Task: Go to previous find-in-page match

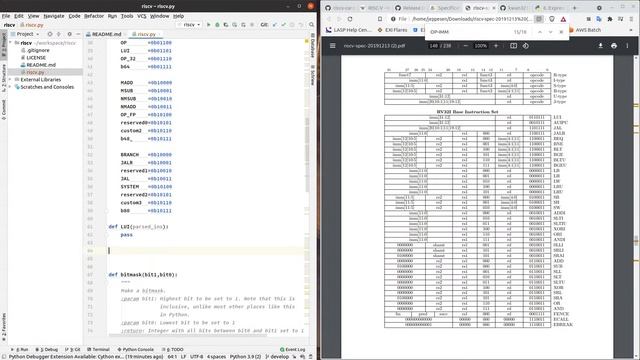Action: (x=540, y=32)
